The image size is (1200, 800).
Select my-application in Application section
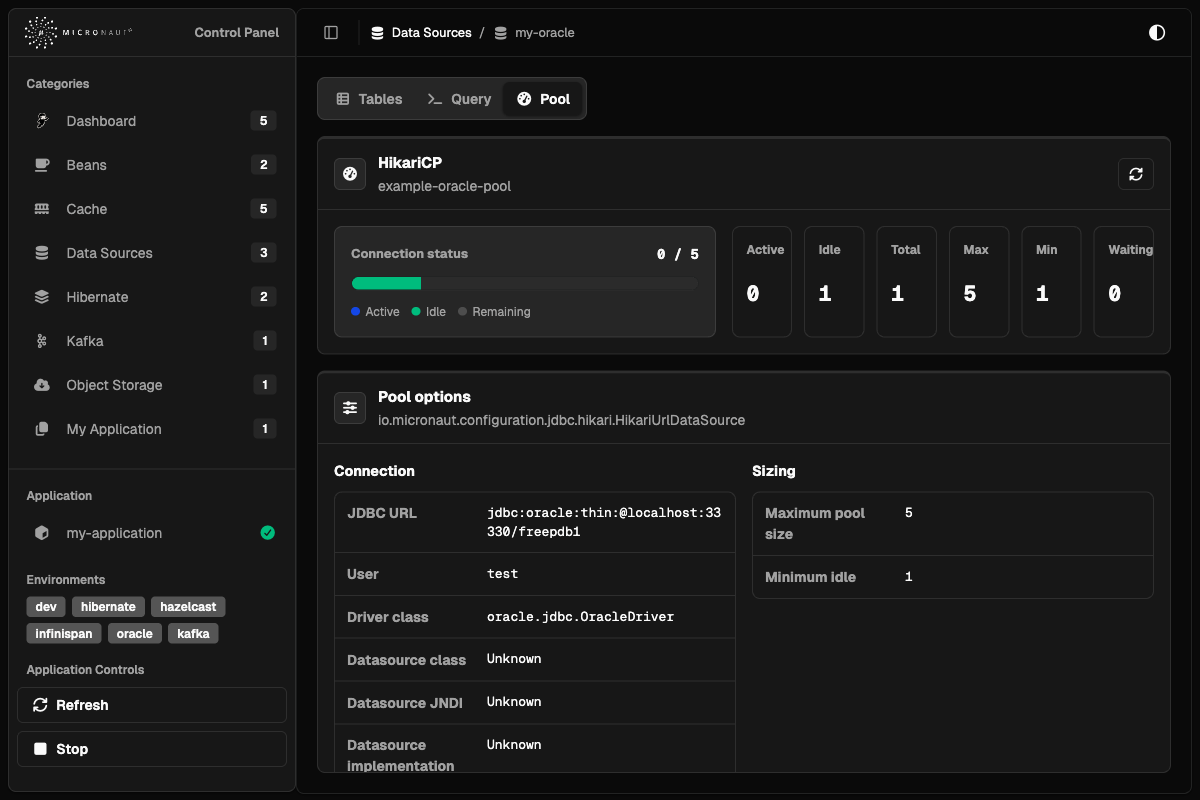click(x=152, y=533)
